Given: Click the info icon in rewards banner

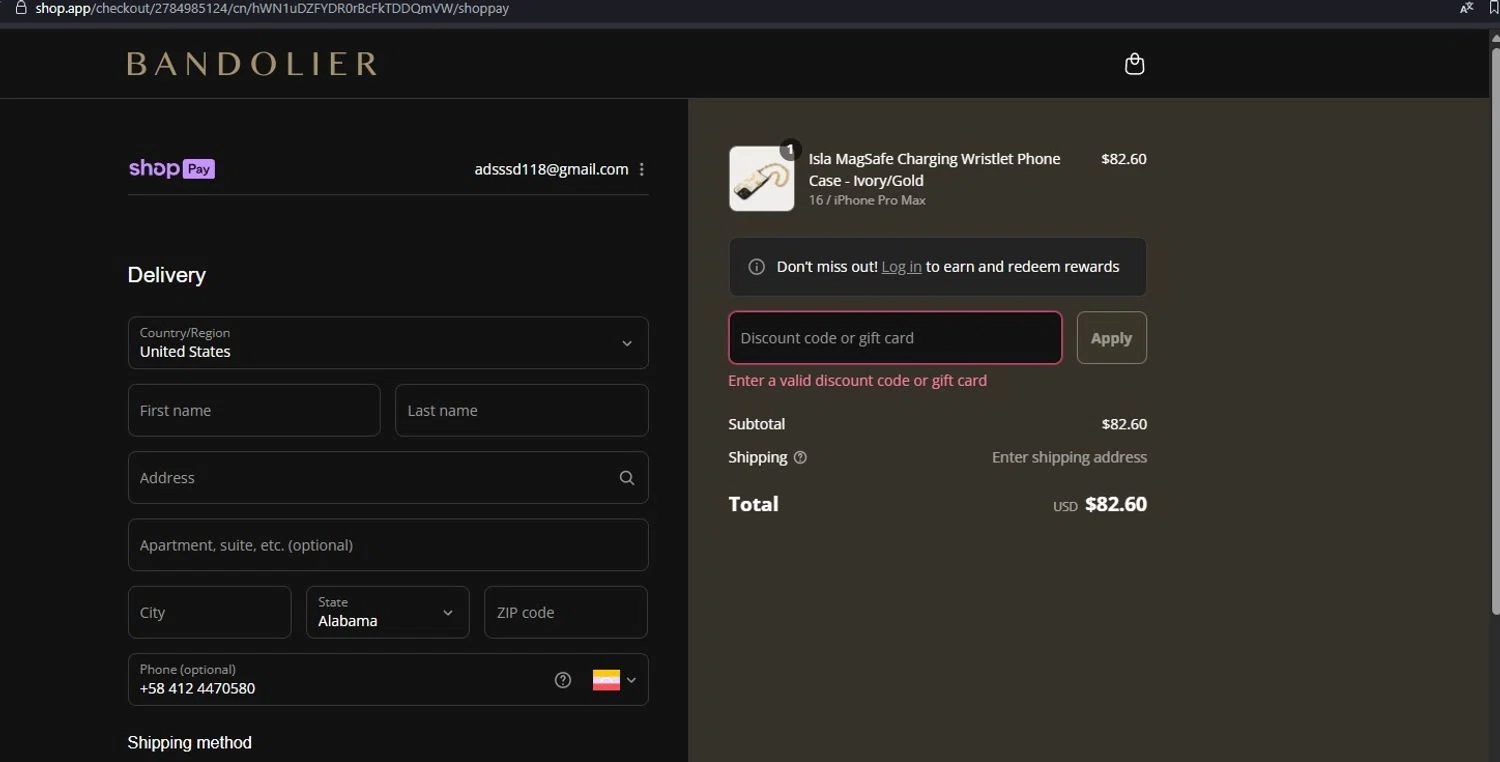Looking at the screenshot, I should coord(757,267).
